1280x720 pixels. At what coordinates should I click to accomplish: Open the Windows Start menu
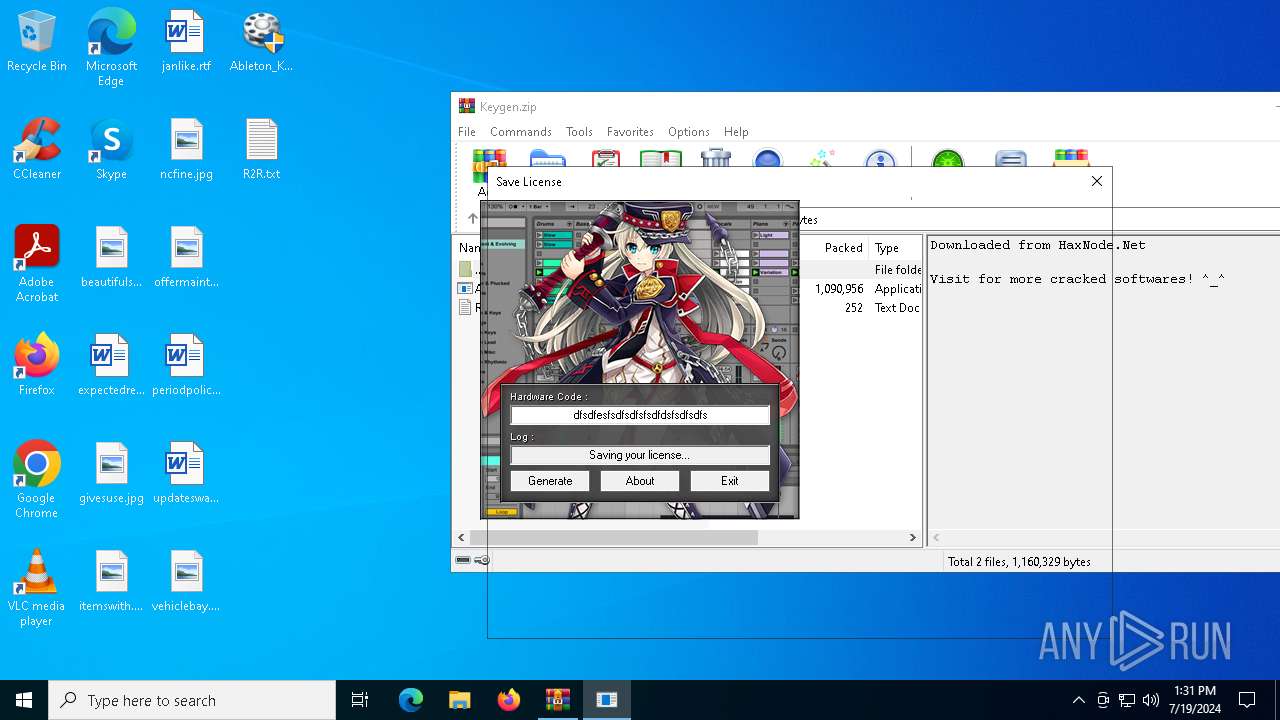coord(24,700)
